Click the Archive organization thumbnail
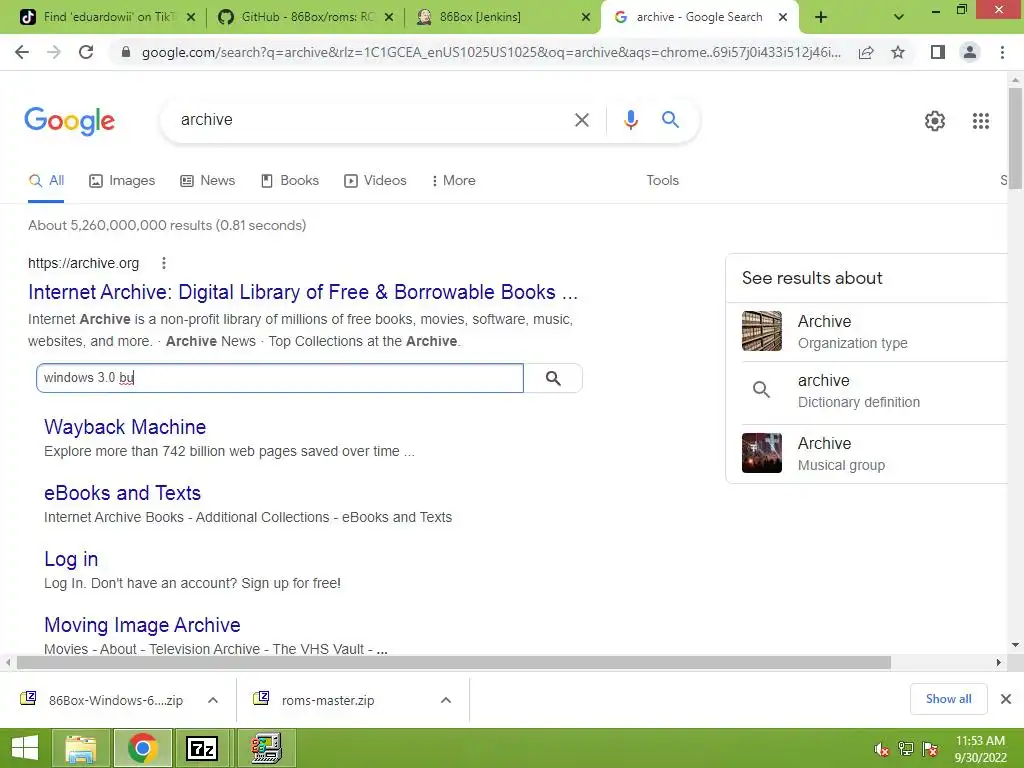This screenshot has width=1024, height=768. pyautogui.click(x=761, y=331)
